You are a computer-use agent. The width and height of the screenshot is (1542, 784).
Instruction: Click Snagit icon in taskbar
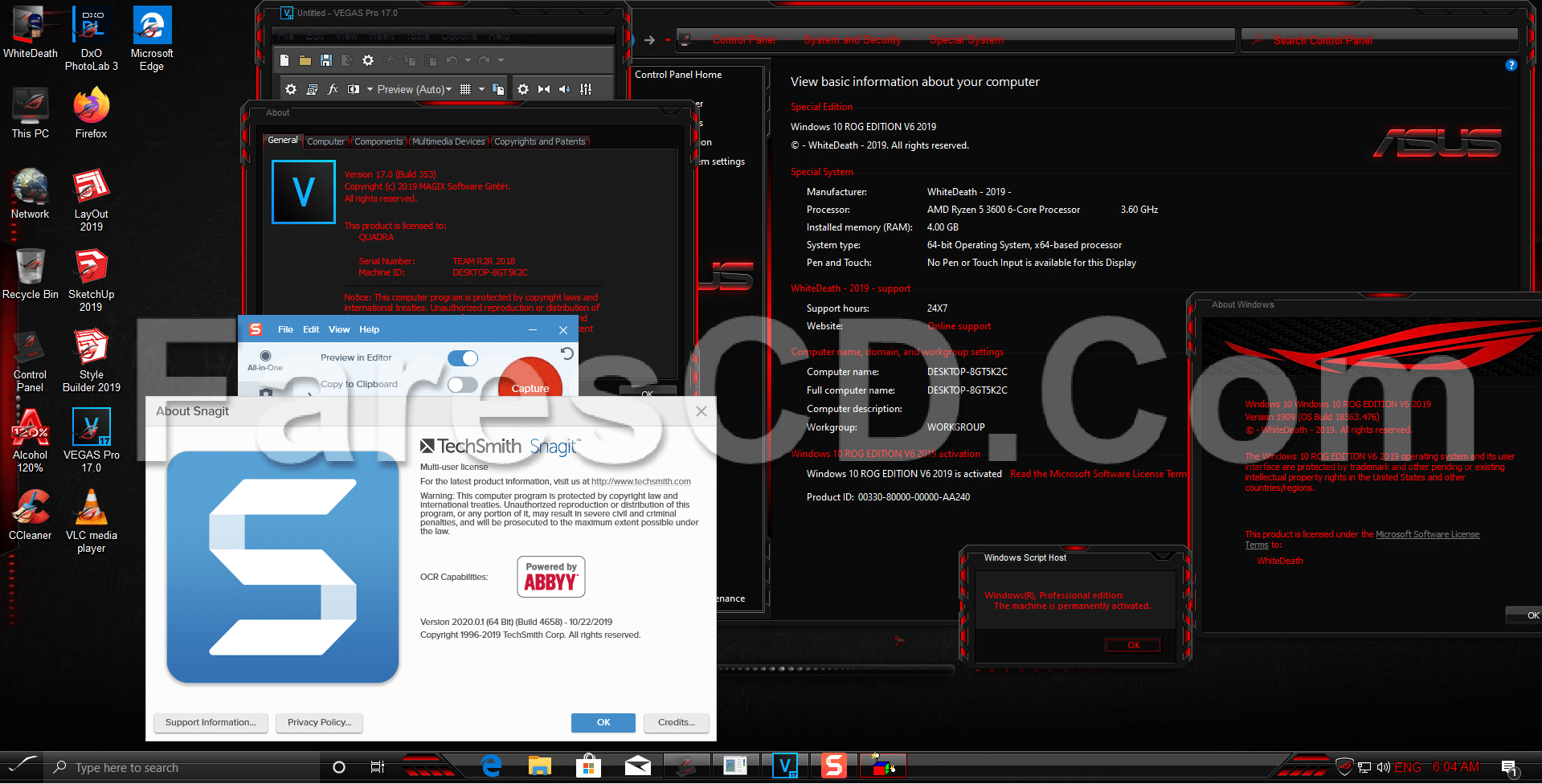(833, 766)
